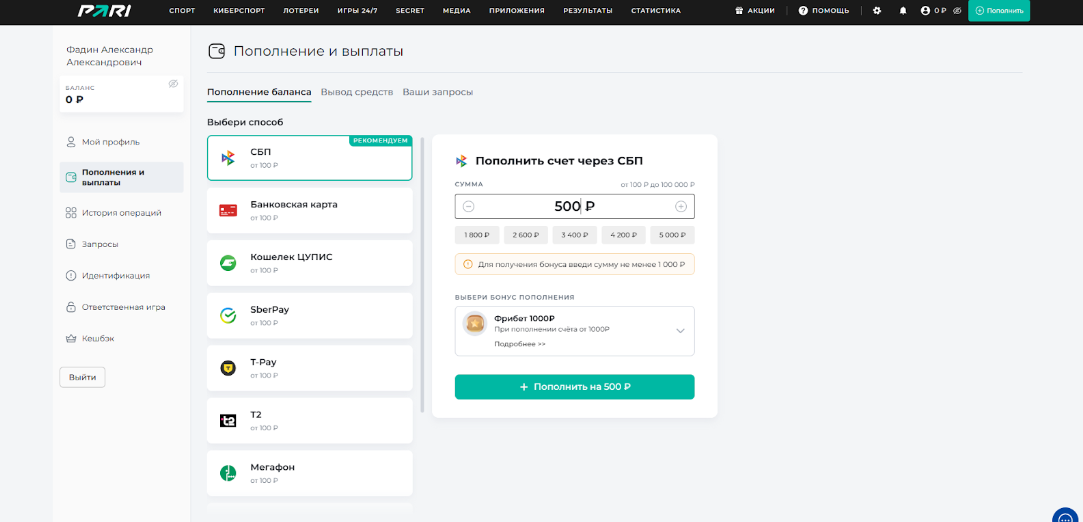Select the 5 000 ₽ quick amount
This screenshot has width=1083, height=522.
pyautogui.click(x=673, y=235)
